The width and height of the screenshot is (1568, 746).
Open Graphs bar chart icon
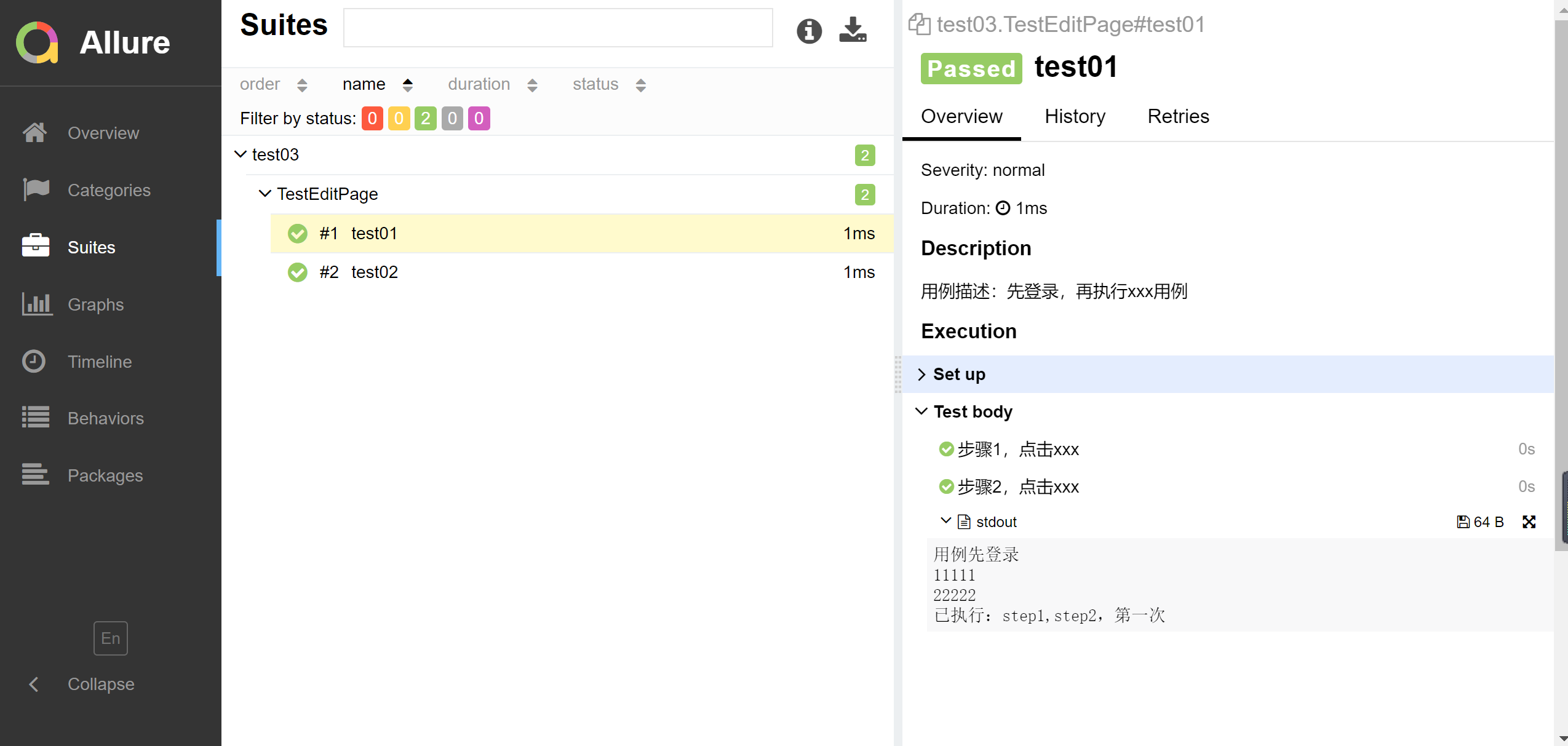(37, 304)
